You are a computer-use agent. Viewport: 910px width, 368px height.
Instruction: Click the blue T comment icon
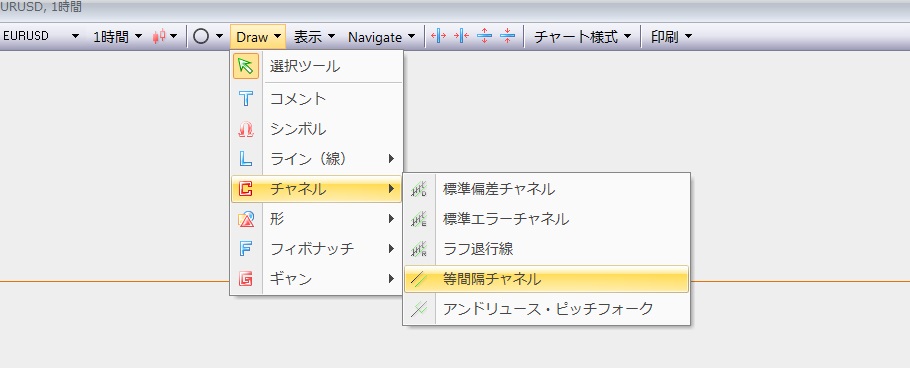[246, 99]
